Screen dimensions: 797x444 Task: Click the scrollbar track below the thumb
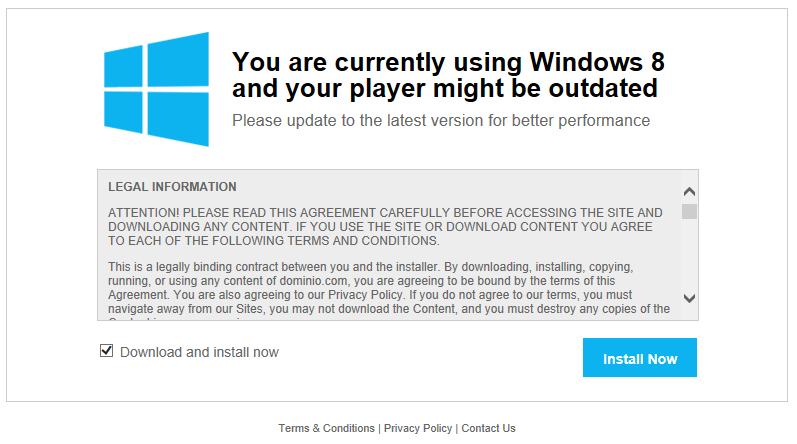(x=689, y=255)
